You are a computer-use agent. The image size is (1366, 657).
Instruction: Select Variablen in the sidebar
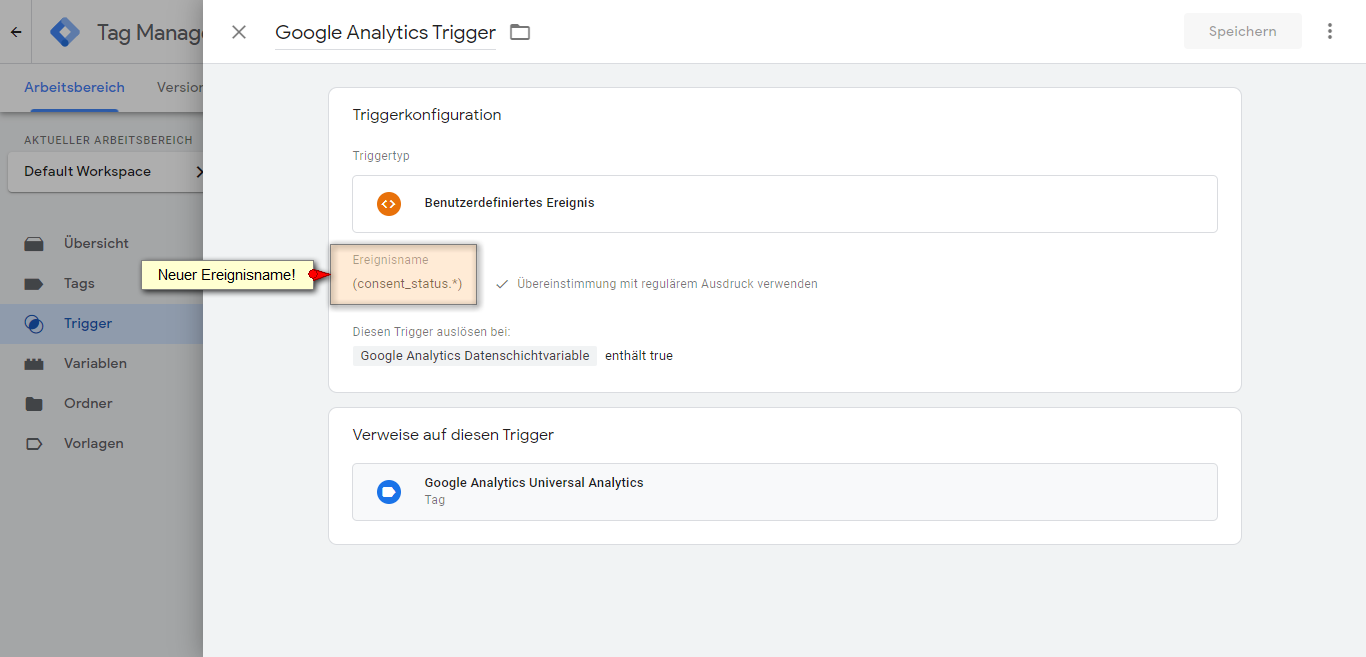[95, 364]
